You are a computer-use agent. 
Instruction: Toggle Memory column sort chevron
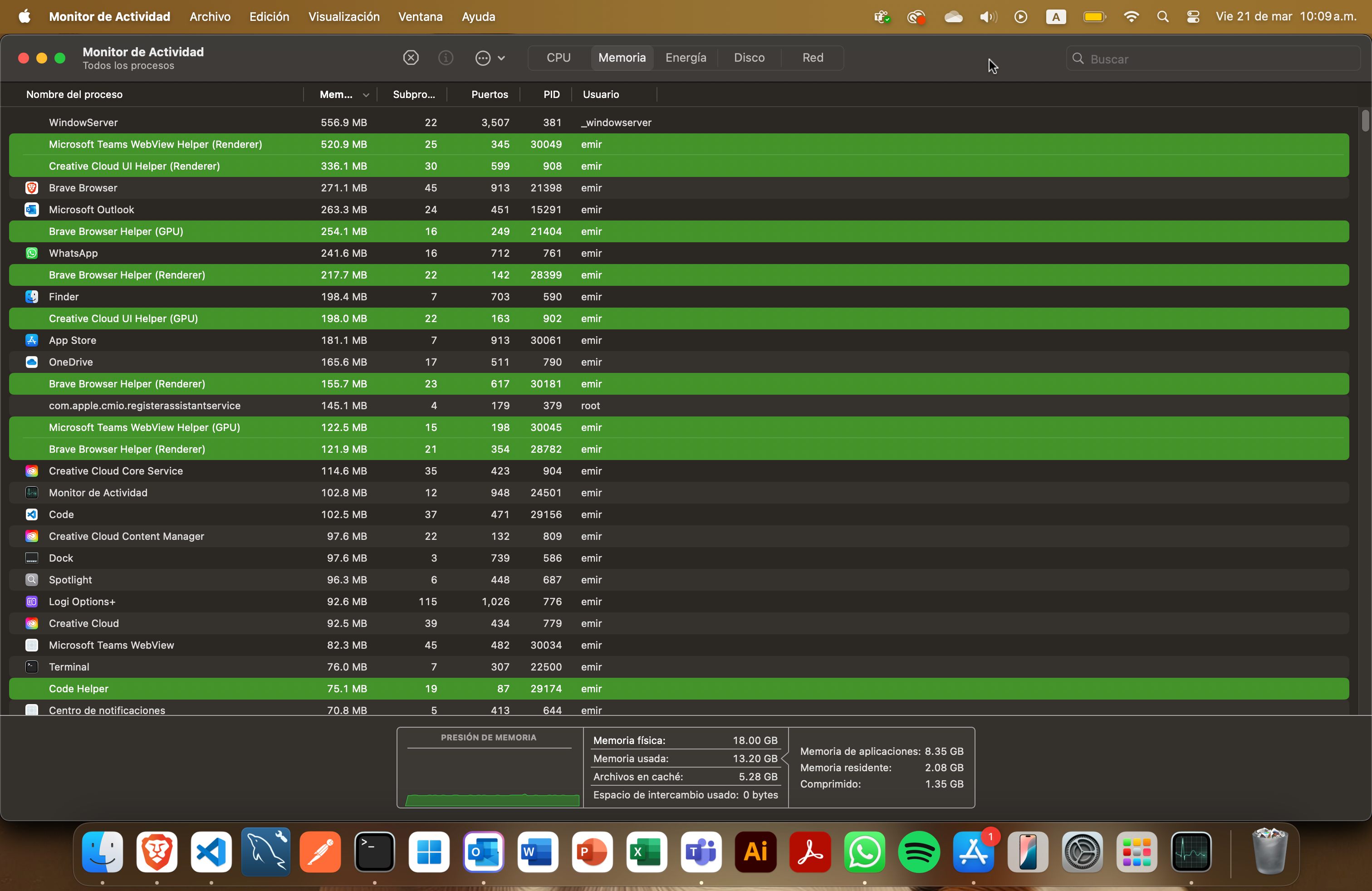pos(366,95)
